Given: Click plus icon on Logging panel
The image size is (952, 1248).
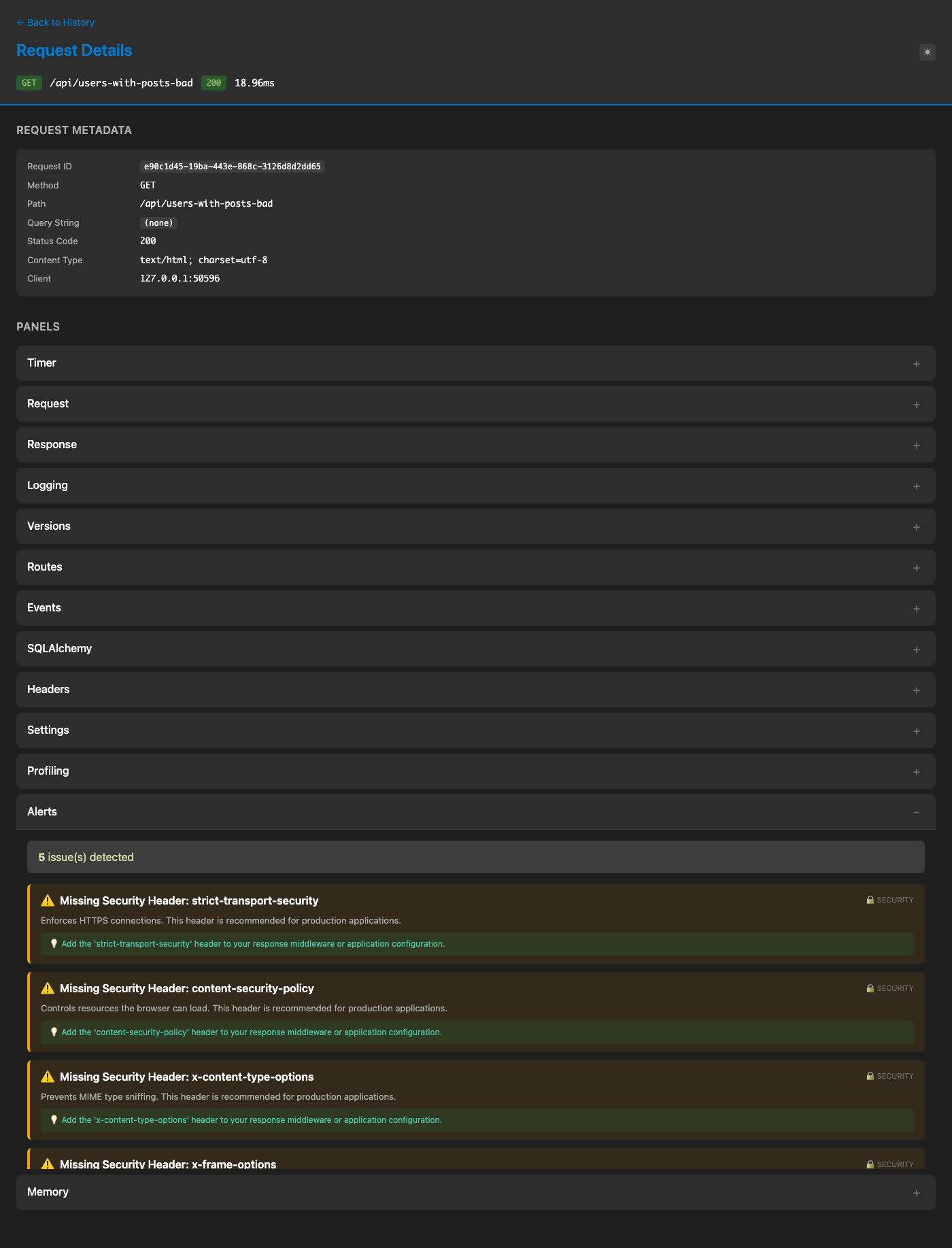Looking at the screenshot, I should click(x=916, y=486).
